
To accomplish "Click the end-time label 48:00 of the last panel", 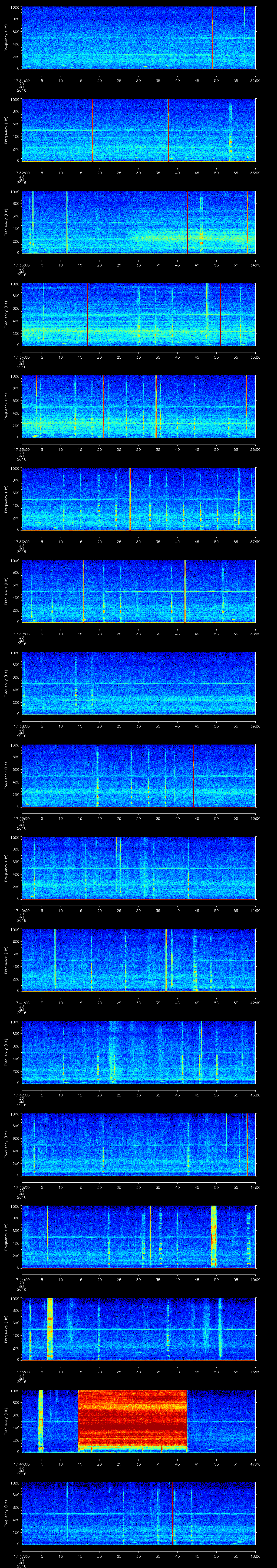I will [255, 1555].
